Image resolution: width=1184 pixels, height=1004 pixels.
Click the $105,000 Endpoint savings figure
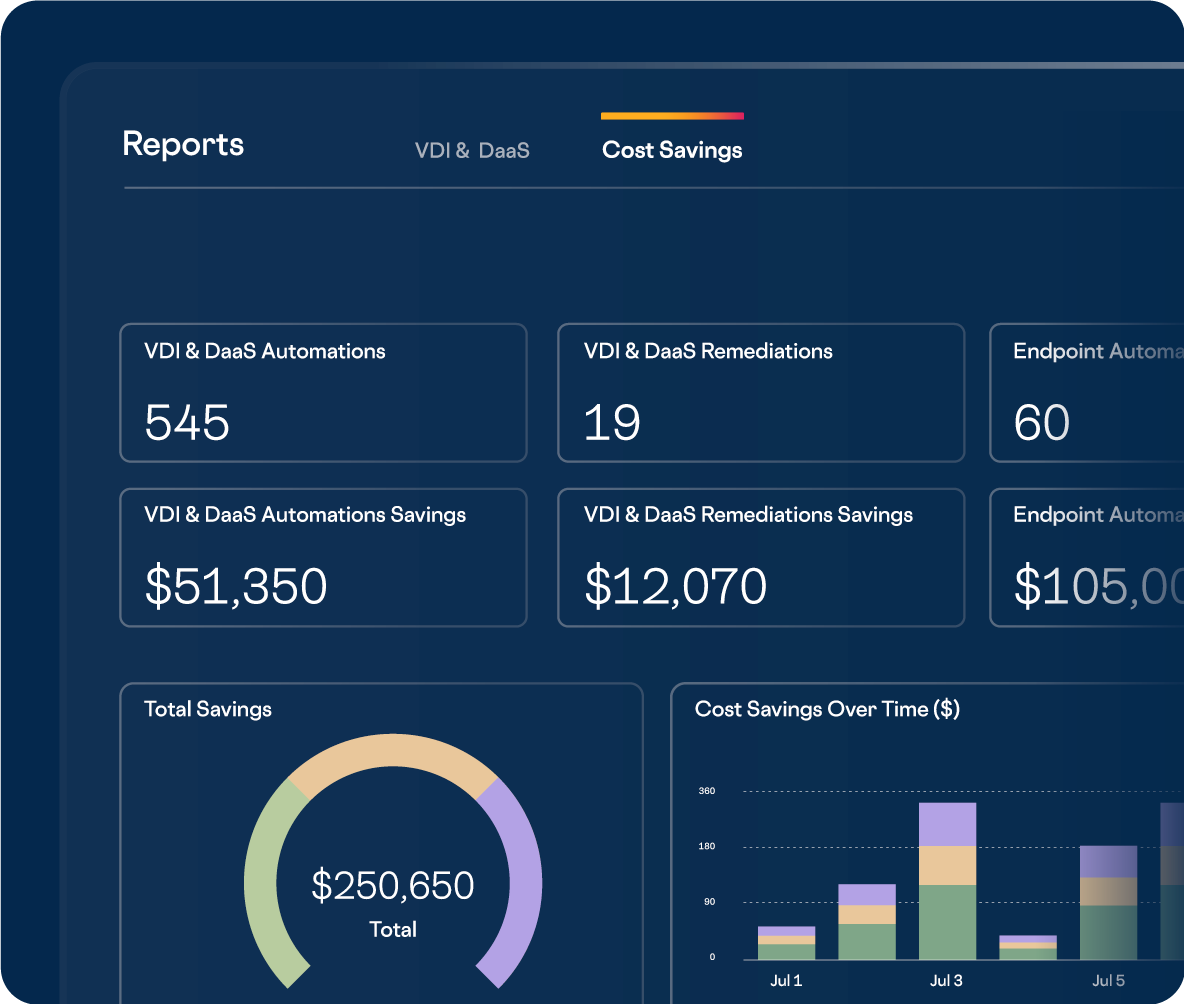(x=1093, y=586)
